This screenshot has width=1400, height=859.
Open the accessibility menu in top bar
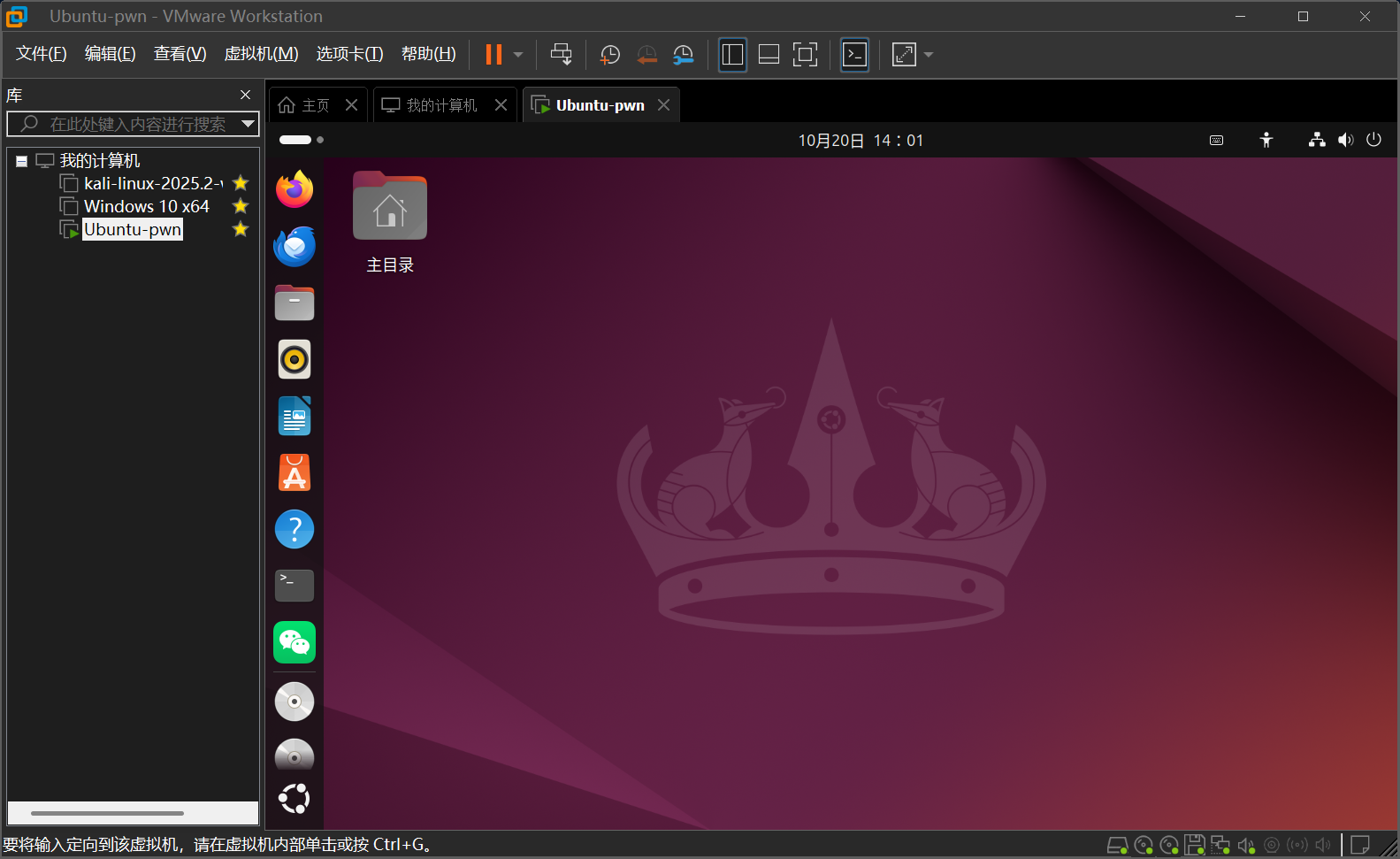1266,140
